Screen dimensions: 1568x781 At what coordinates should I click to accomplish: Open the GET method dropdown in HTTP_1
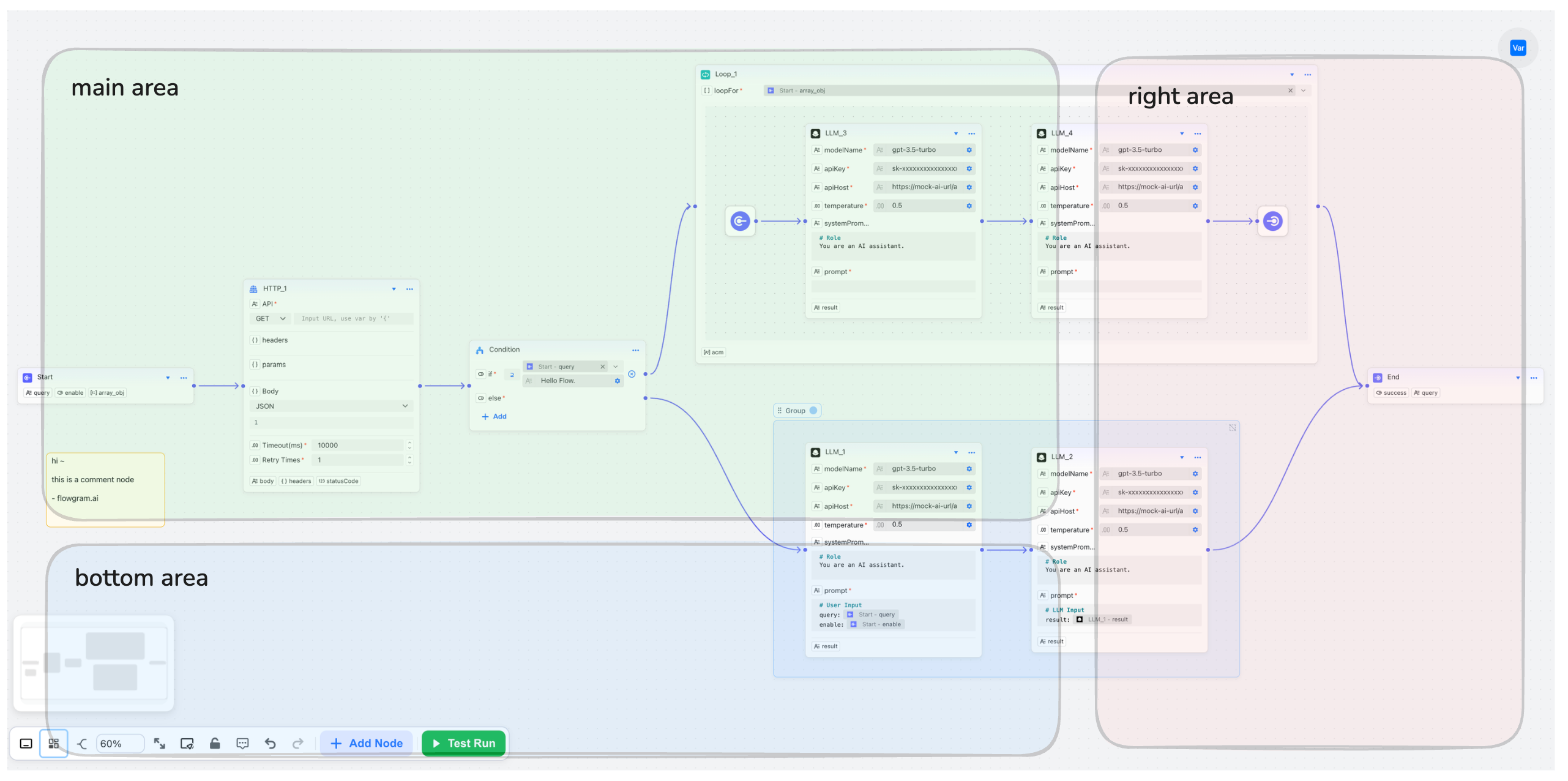click(270, 318)
